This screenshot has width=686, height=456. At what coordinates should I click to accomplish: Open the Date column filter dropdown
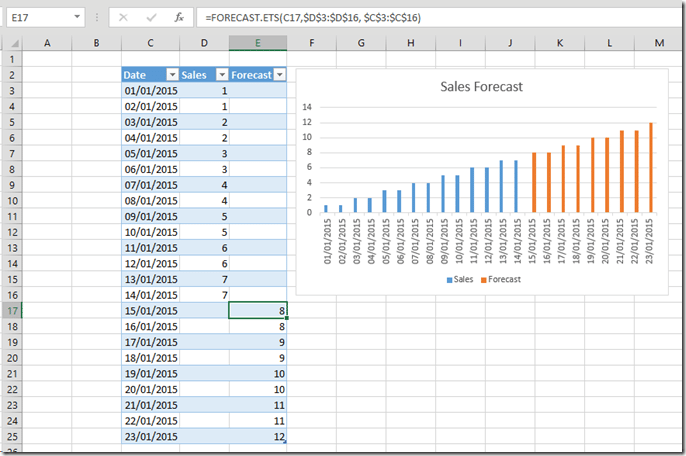[x=173, y=75]
